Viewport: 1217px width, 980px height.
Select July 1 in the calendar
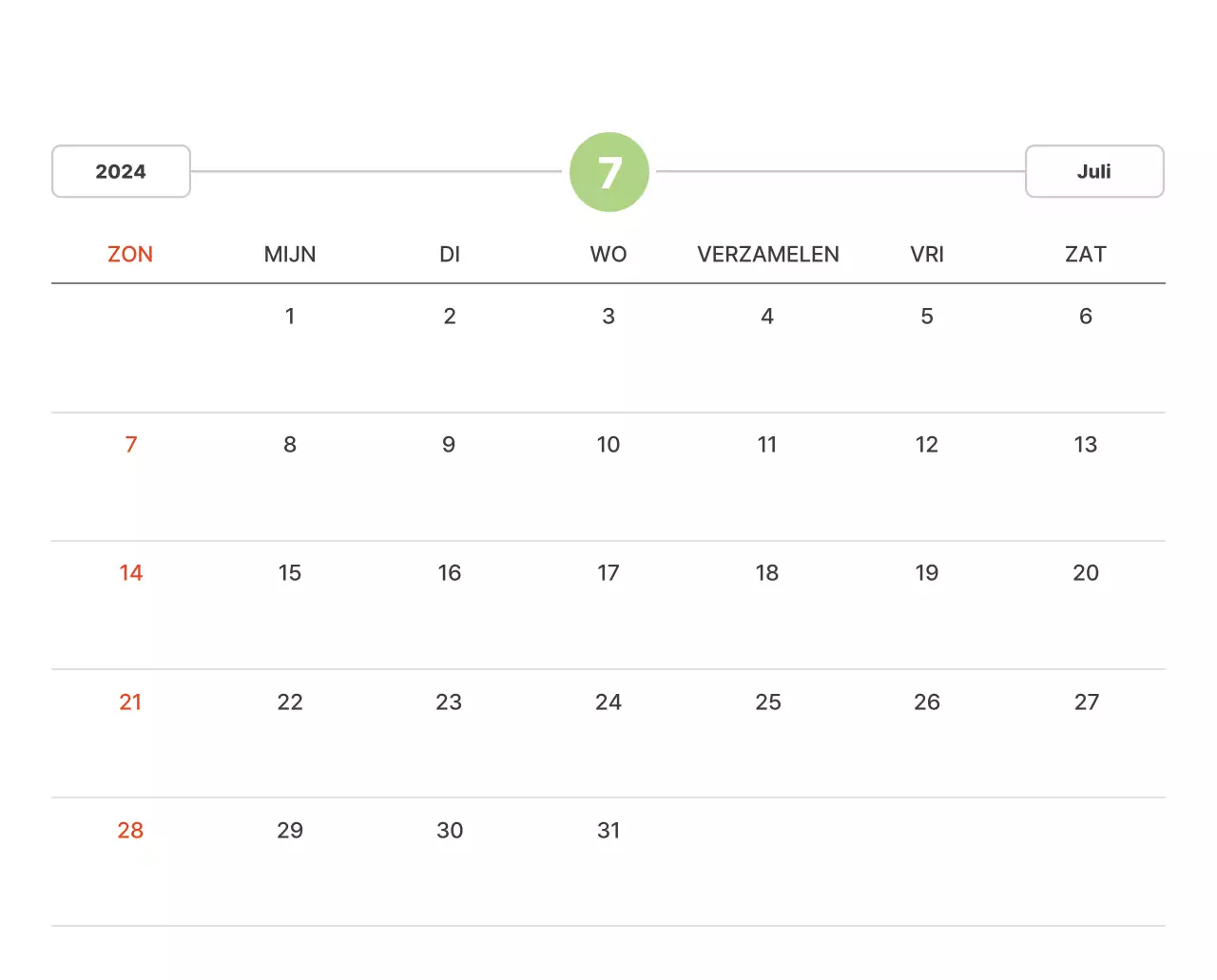click(x=290, y=317)
